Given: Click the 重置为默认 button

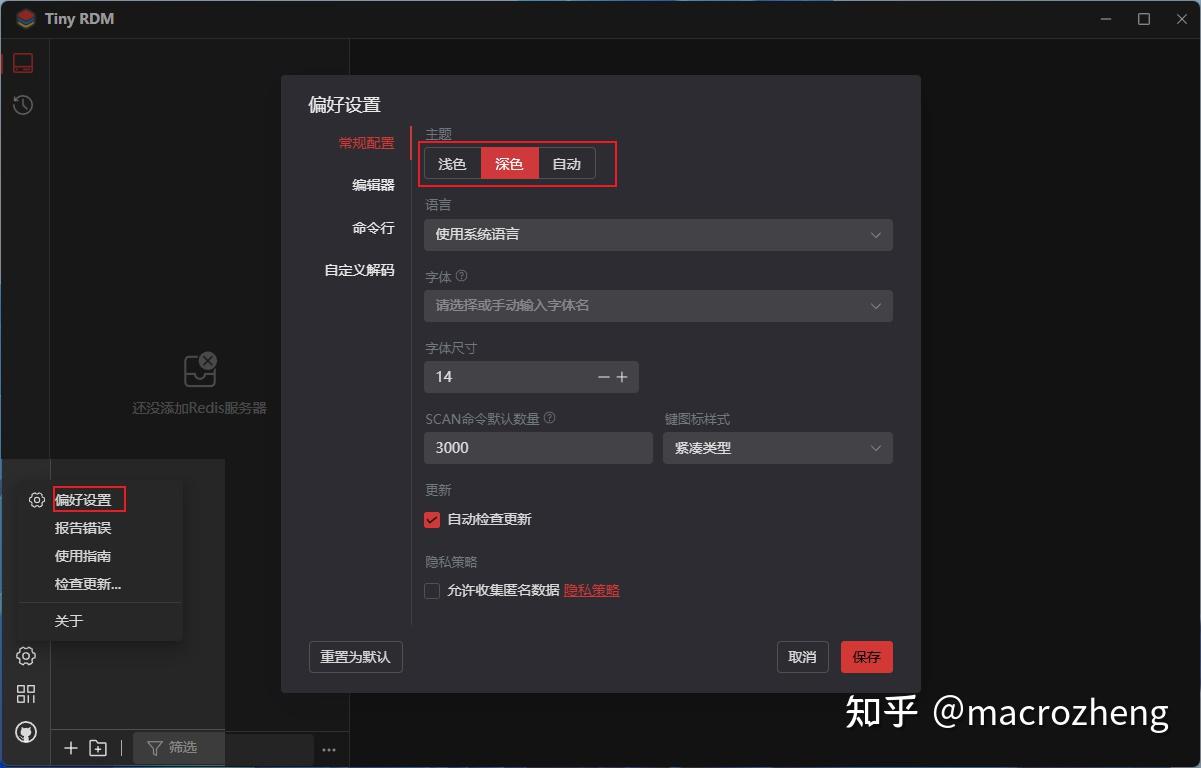Looking at the screenshot, I should 355,657.
